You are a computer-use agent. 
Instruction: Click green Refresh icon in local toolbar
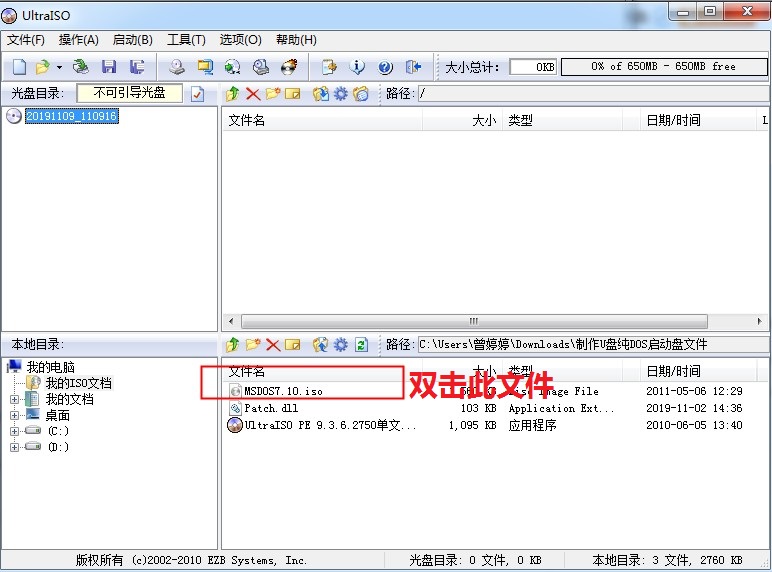coord(361,345)
